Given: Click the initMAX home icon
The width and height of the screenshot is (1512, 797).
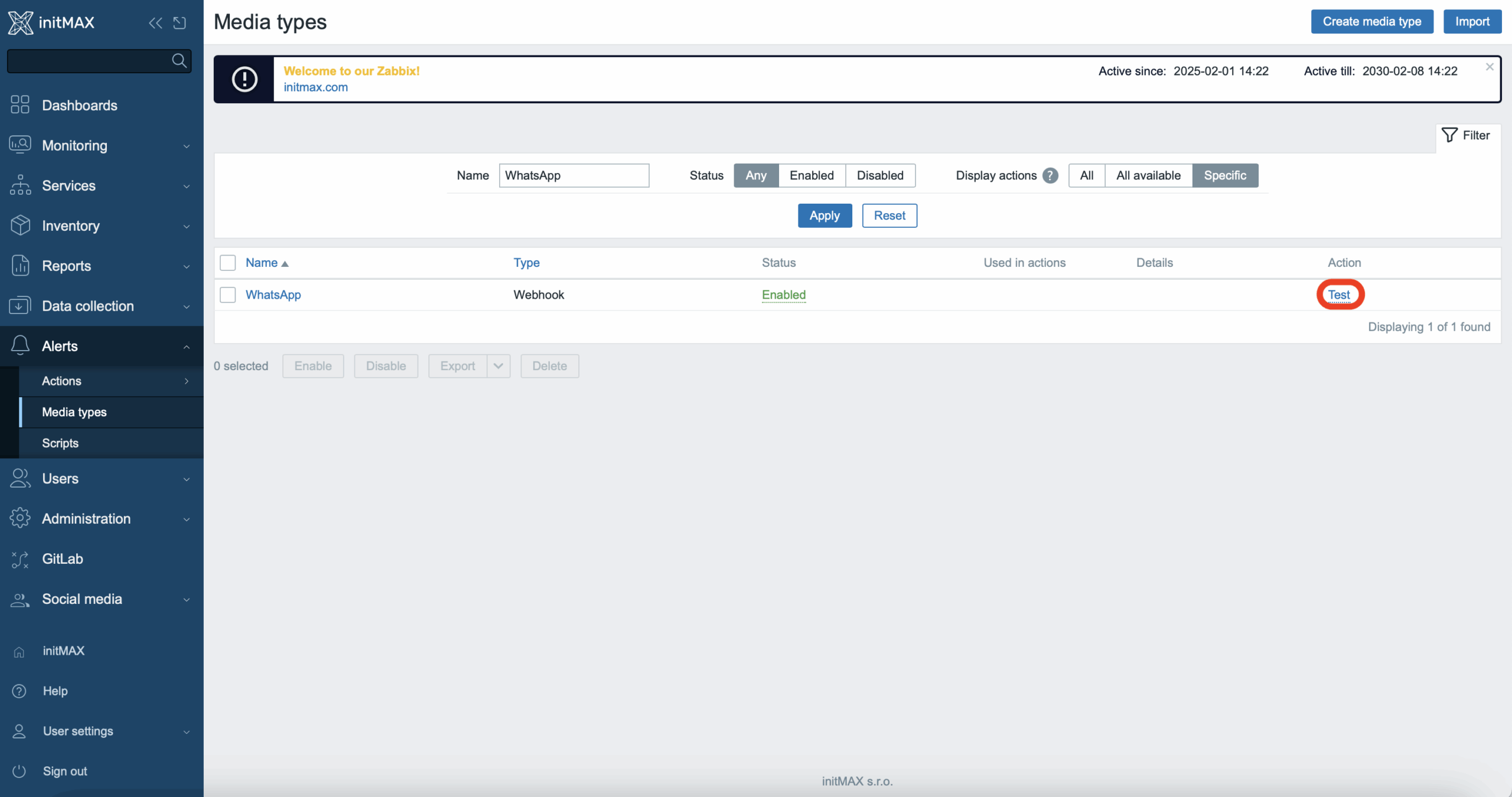Looking at the screenshot, I should [x=19, y=652].
